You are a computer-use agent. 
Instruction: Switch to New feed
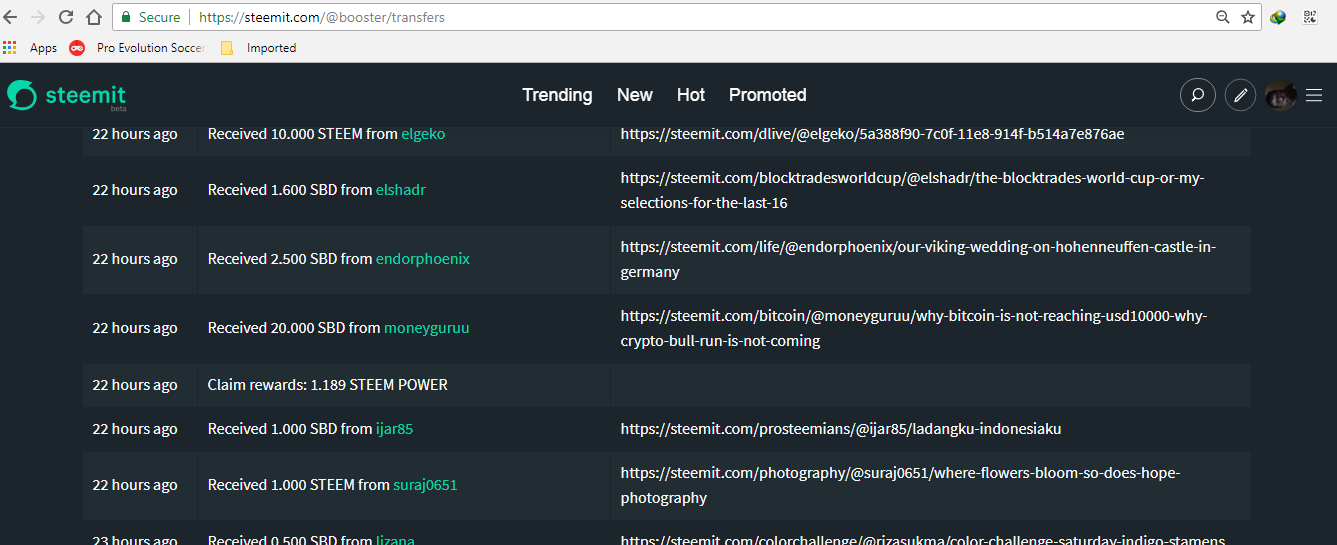click(635, 95)
